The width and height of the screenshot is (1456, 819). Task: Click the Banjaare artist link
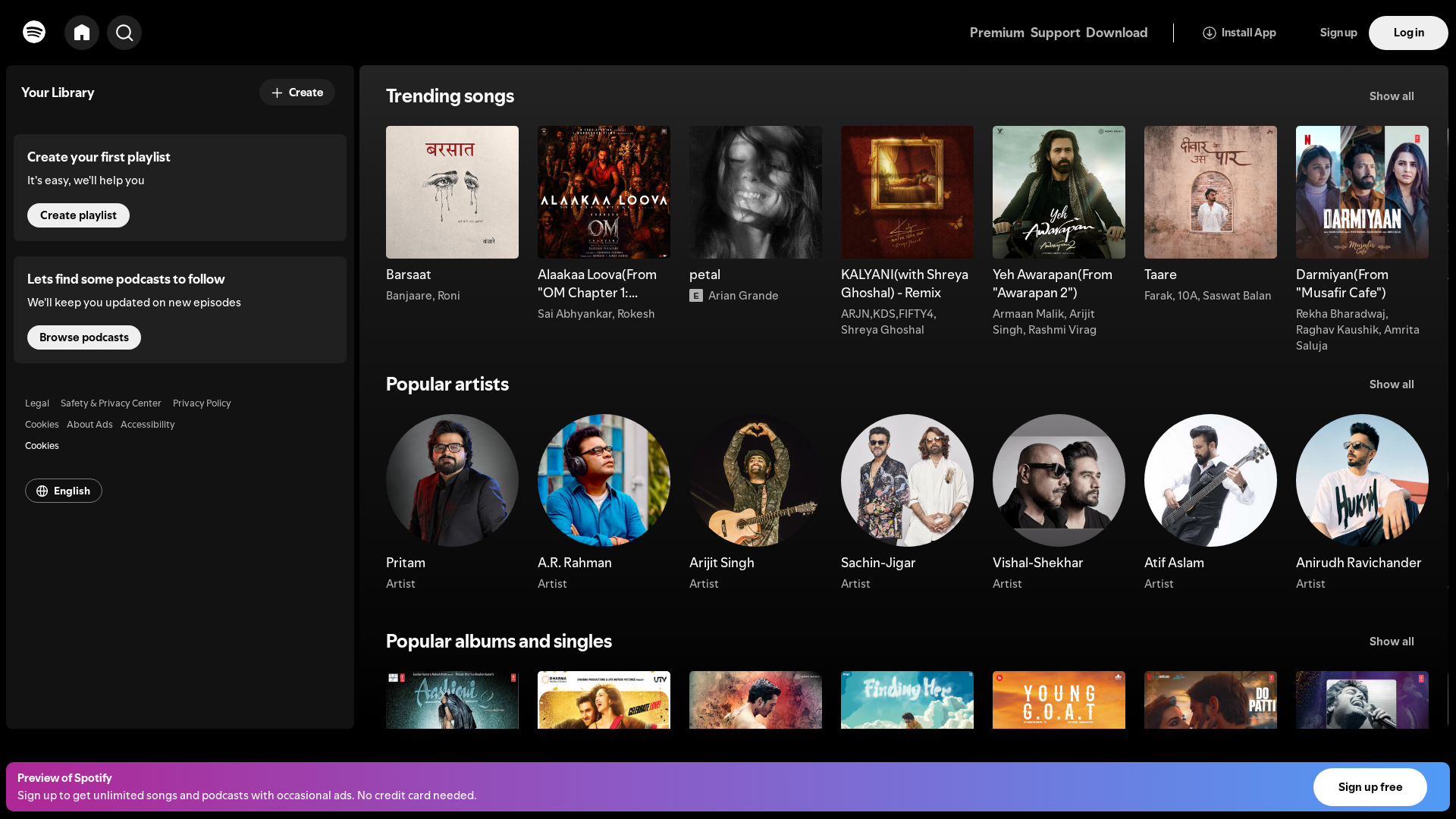pyautogui.click(x=409, y=296)
